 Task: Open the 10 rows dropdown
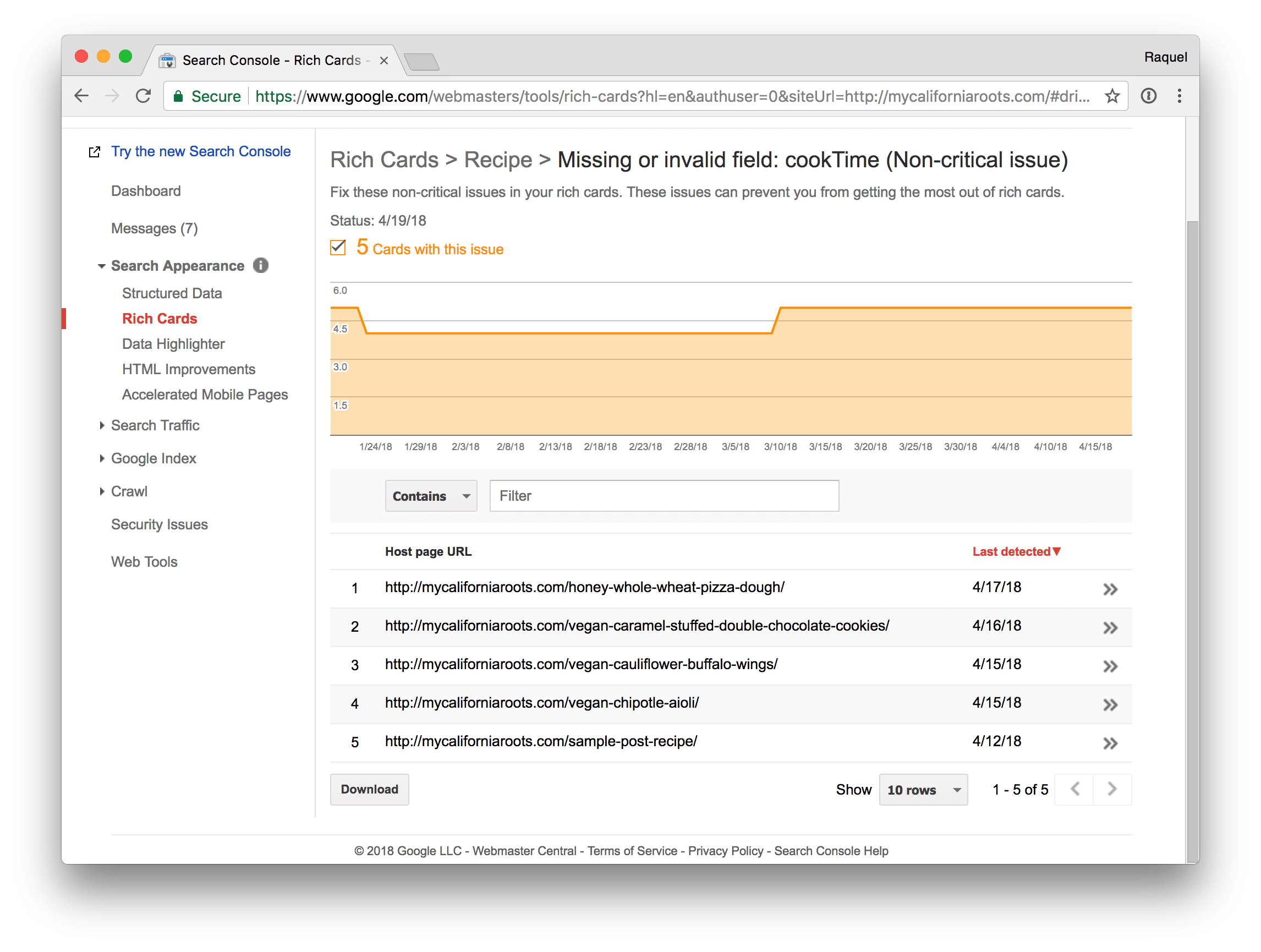[x=923, y=789]
